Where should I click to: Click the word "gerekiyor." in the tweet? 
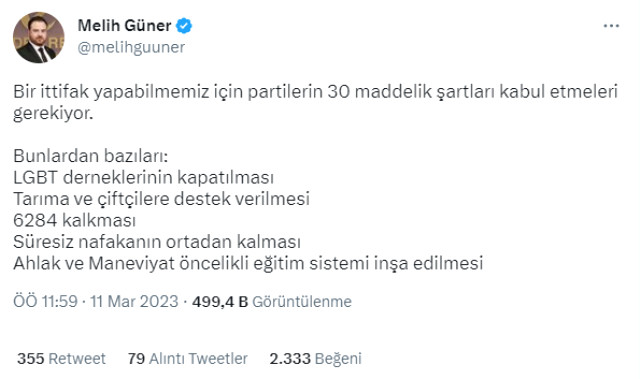click(x=53, y=113)
